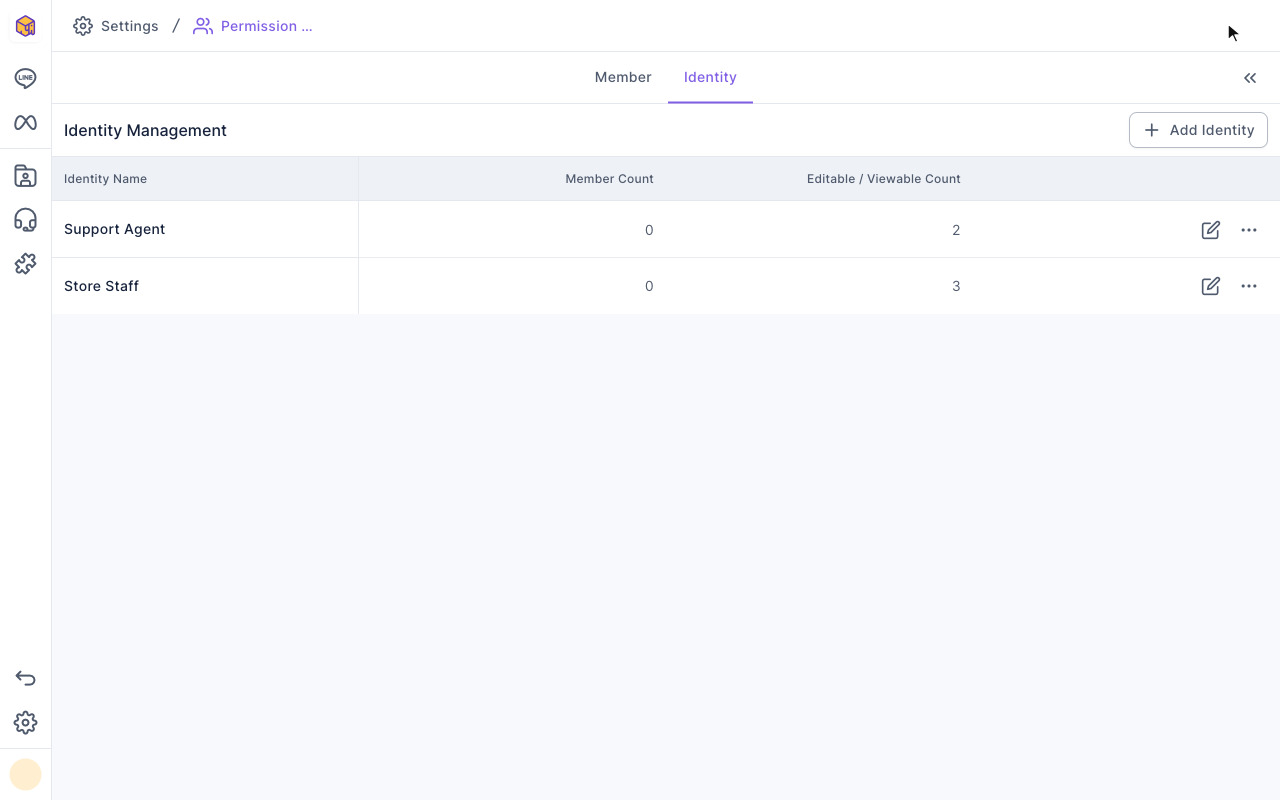Open more options for Support Agent
Image resolution: width=1280 pixels, height=800 pixels.
1249,230
